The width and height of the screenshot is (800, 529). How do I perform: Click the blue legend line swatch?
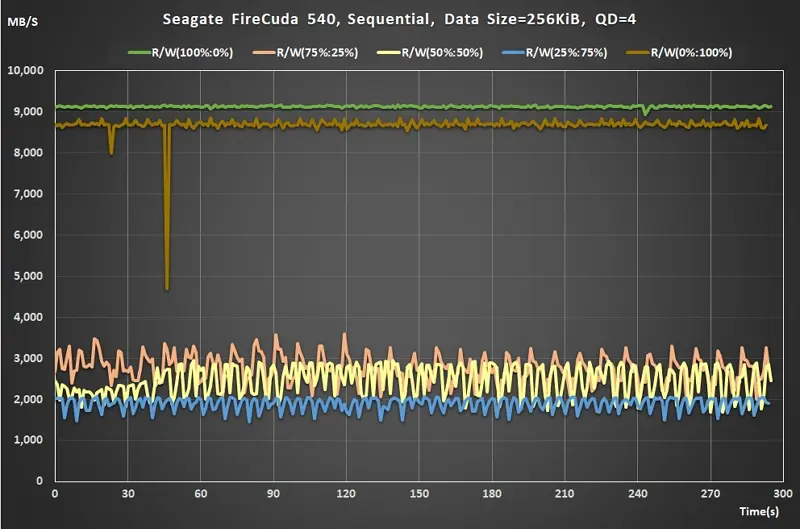pos(514,53)
